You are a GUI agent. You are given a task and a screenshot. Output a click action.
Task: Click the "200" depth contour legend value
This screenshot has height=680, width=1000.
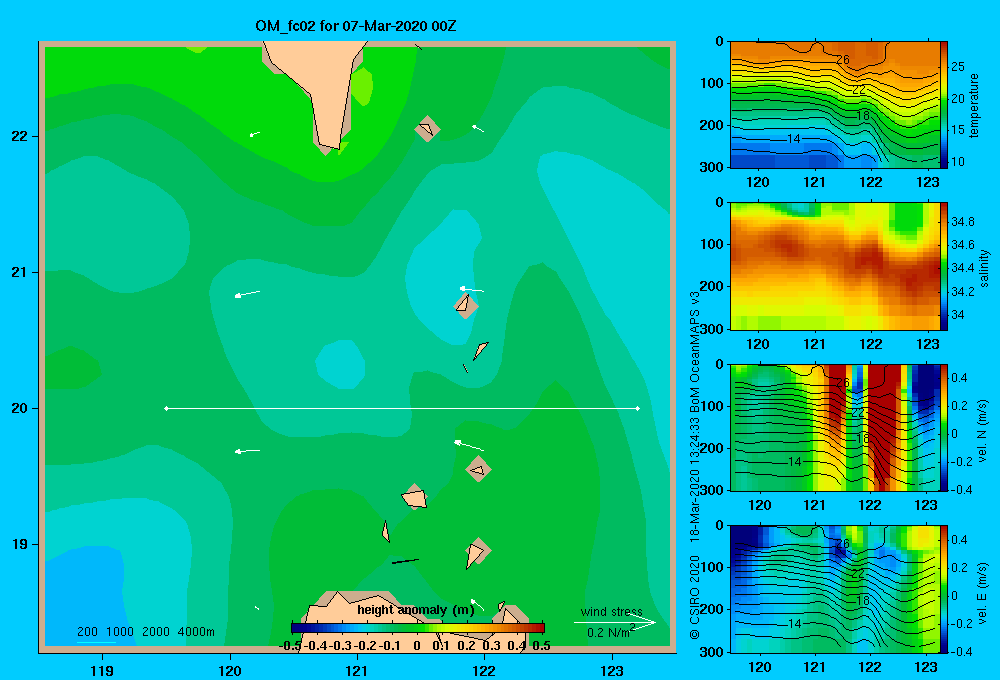[x=87, y=632]
